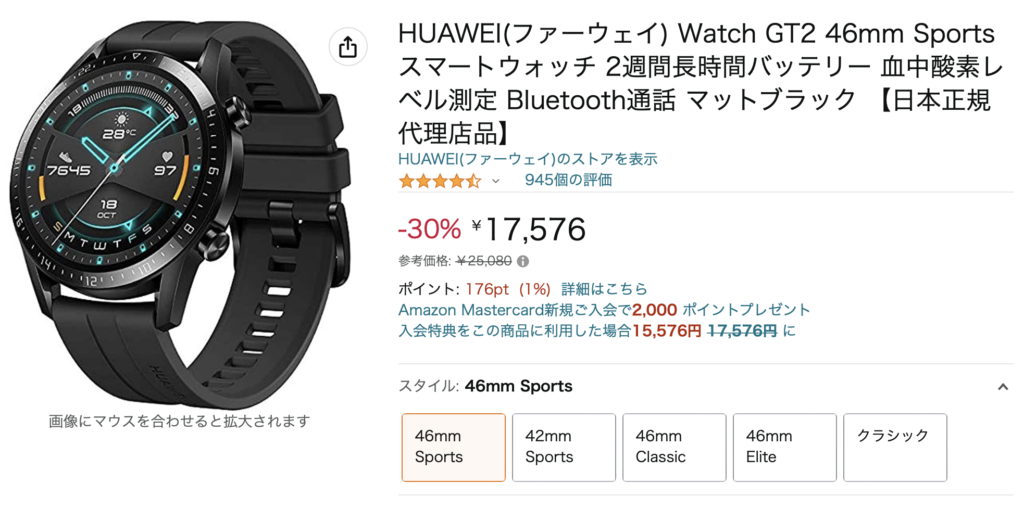Image resolution: width=1024 pixels, height=509 pixels.
Task: Click the product title text
Action: click(696, 84)
